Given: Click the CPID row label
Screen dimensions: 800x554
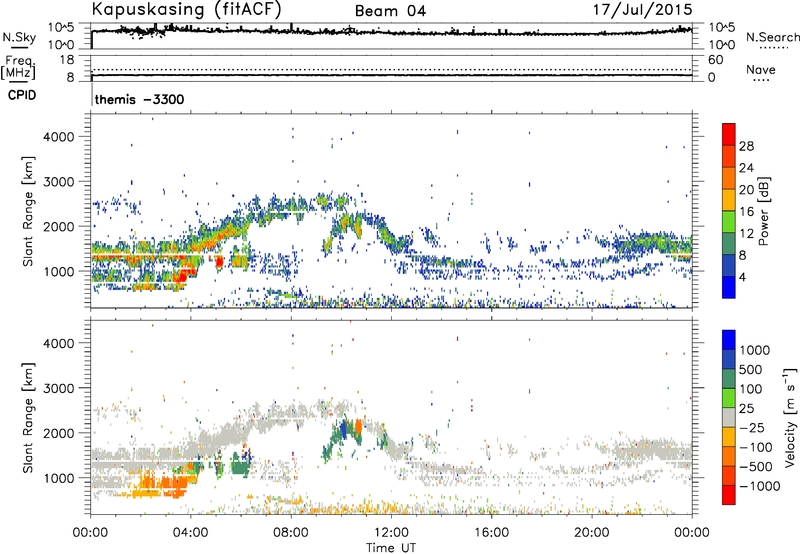Looking at the screenshot, I should pyautogui.click(x=22, y=95).
